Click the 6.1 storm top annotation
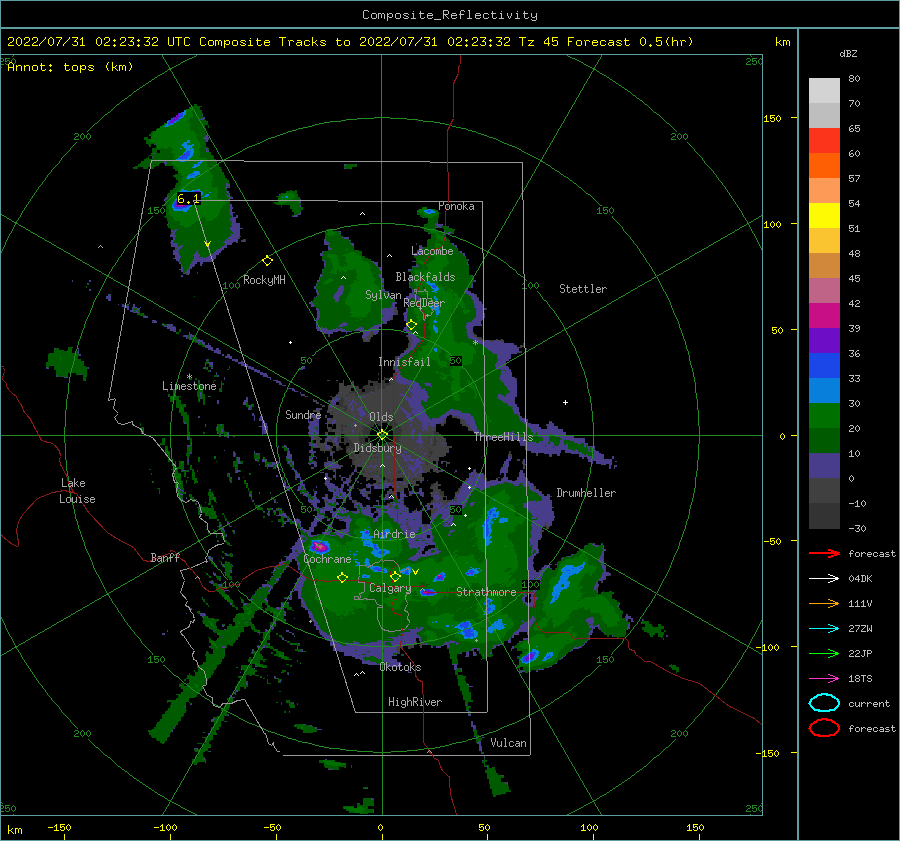This screenshot has height=841, width=900. 188,199
